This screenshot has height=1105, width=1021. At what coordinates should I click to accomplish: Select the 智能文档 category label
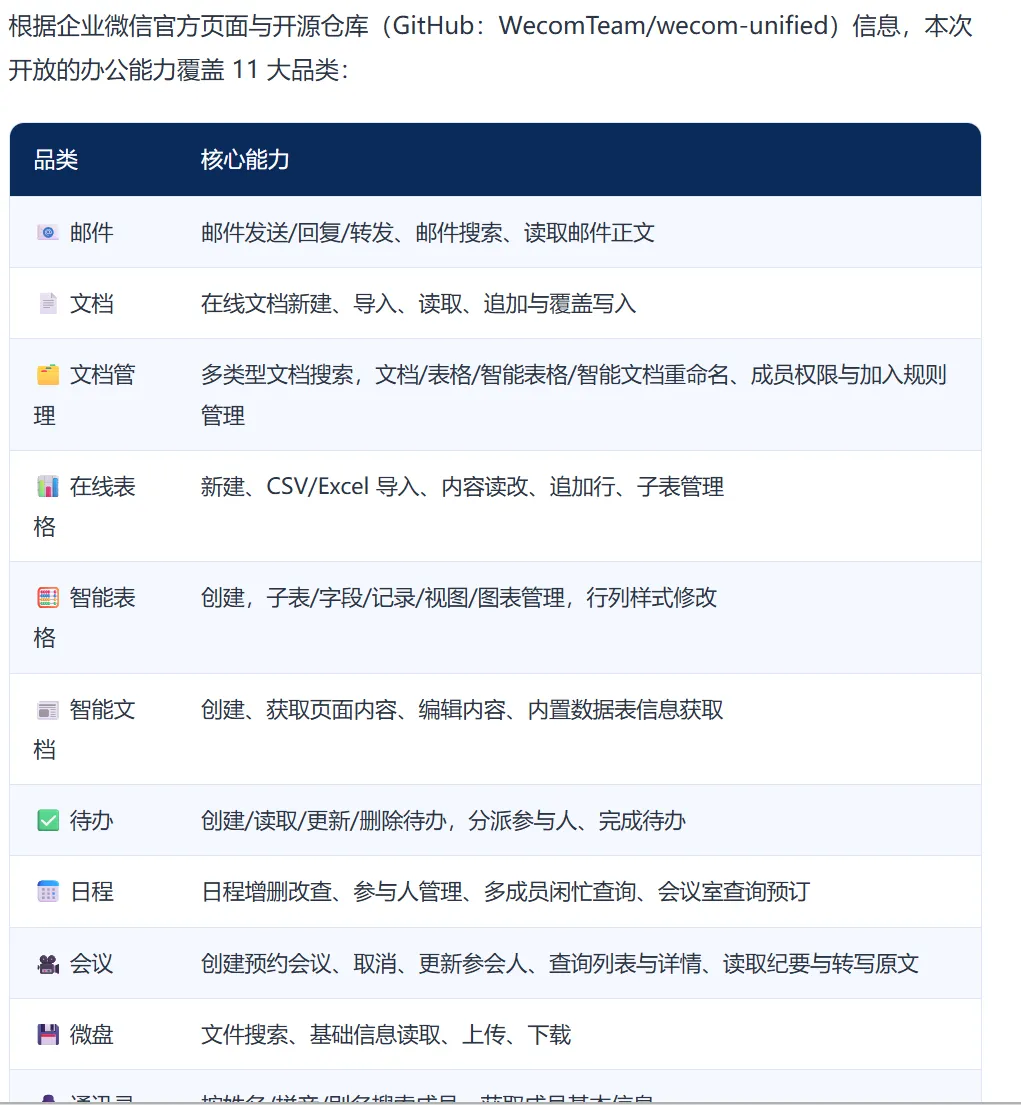[85, 729]
